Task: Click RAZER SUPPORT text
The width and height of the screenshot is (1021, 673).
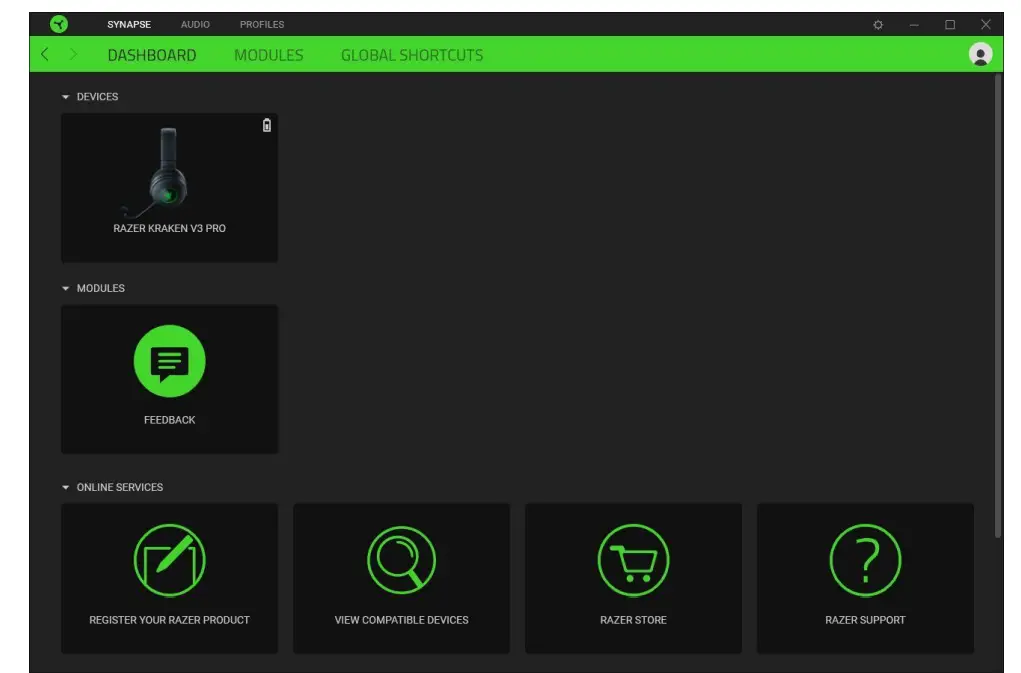Action: coord(865,620)
